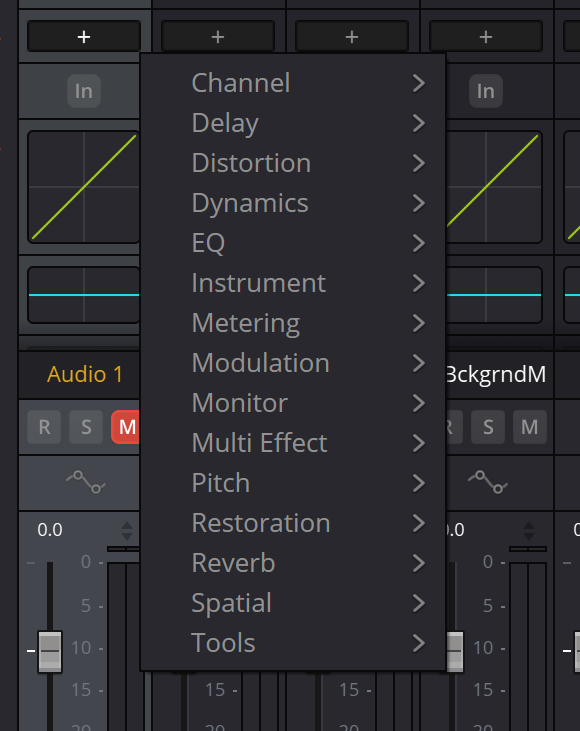580x731 pixels.
Task: Click Audio 1 volume fader handle
Action: [x=50, y=651]
